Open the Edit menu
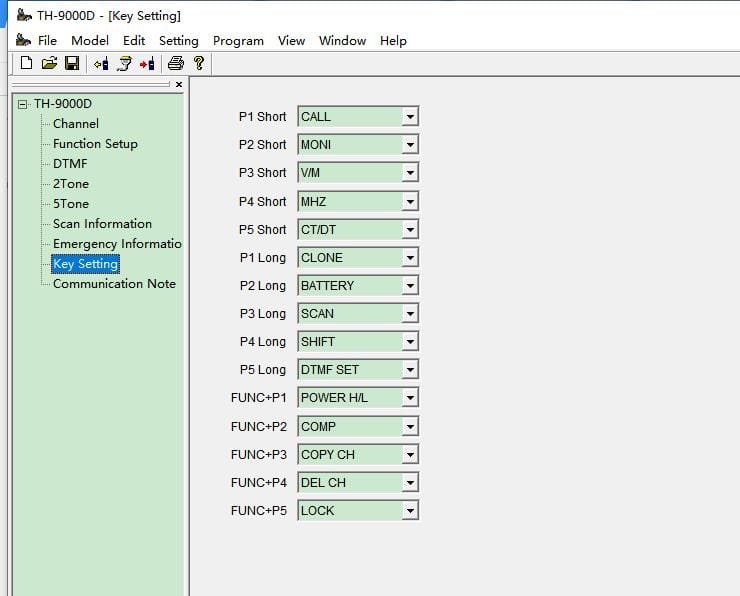The image size is (740, 596). [x=134, y=41]
